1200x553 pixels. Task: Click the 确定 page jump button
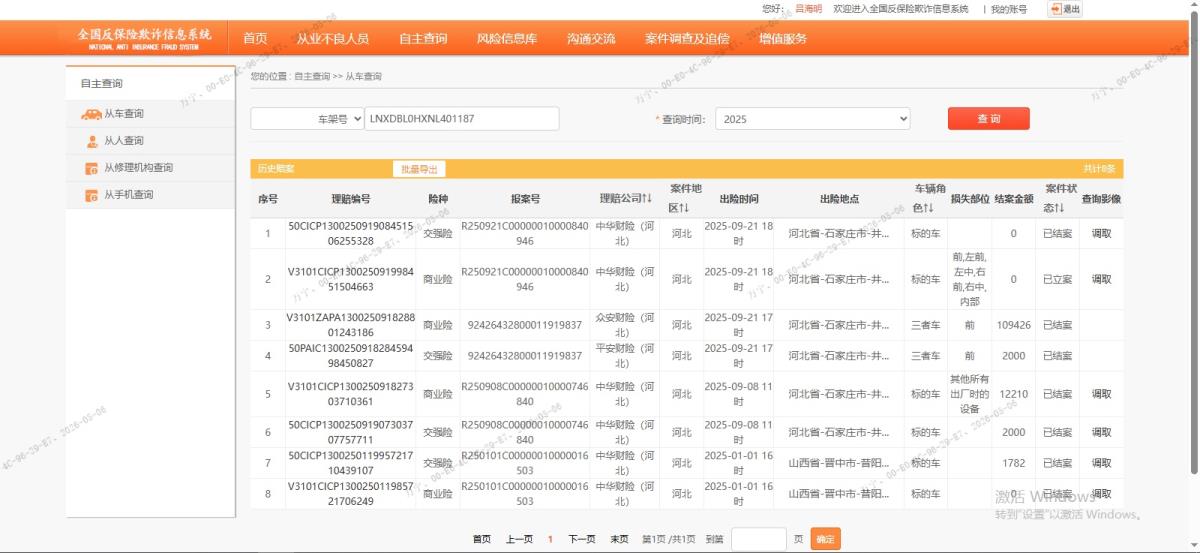click(x=825, y=539)
